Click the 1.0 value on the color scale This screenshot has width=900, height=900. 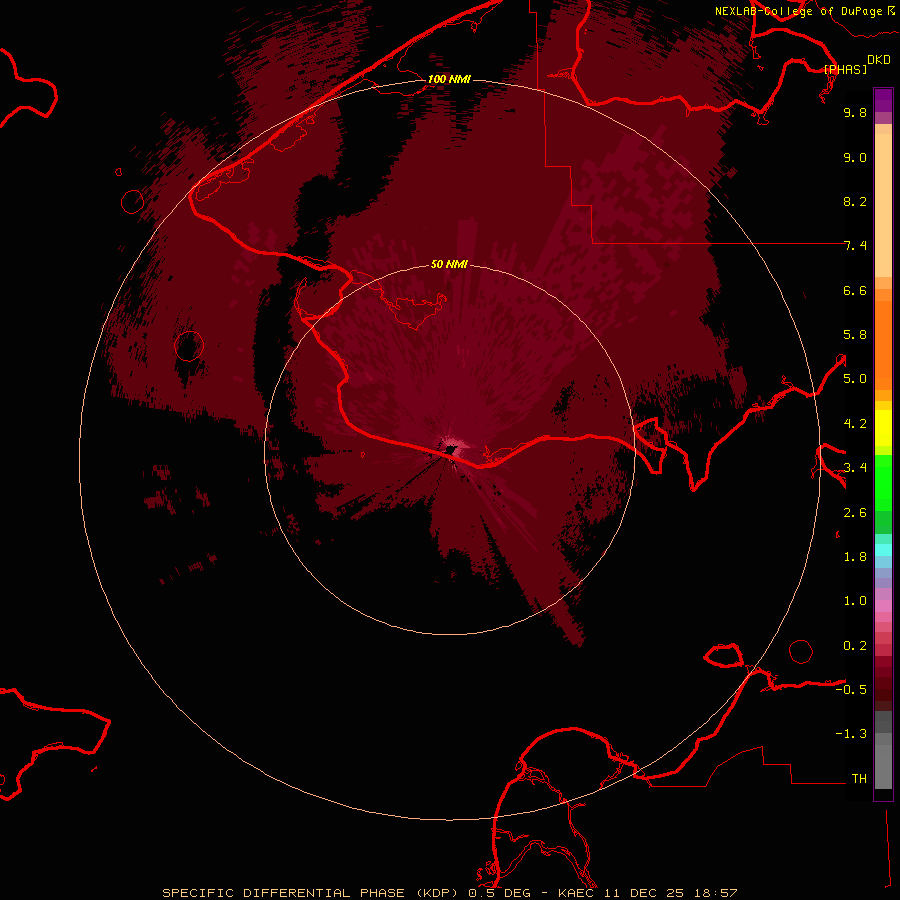click(x=855, y=601)
